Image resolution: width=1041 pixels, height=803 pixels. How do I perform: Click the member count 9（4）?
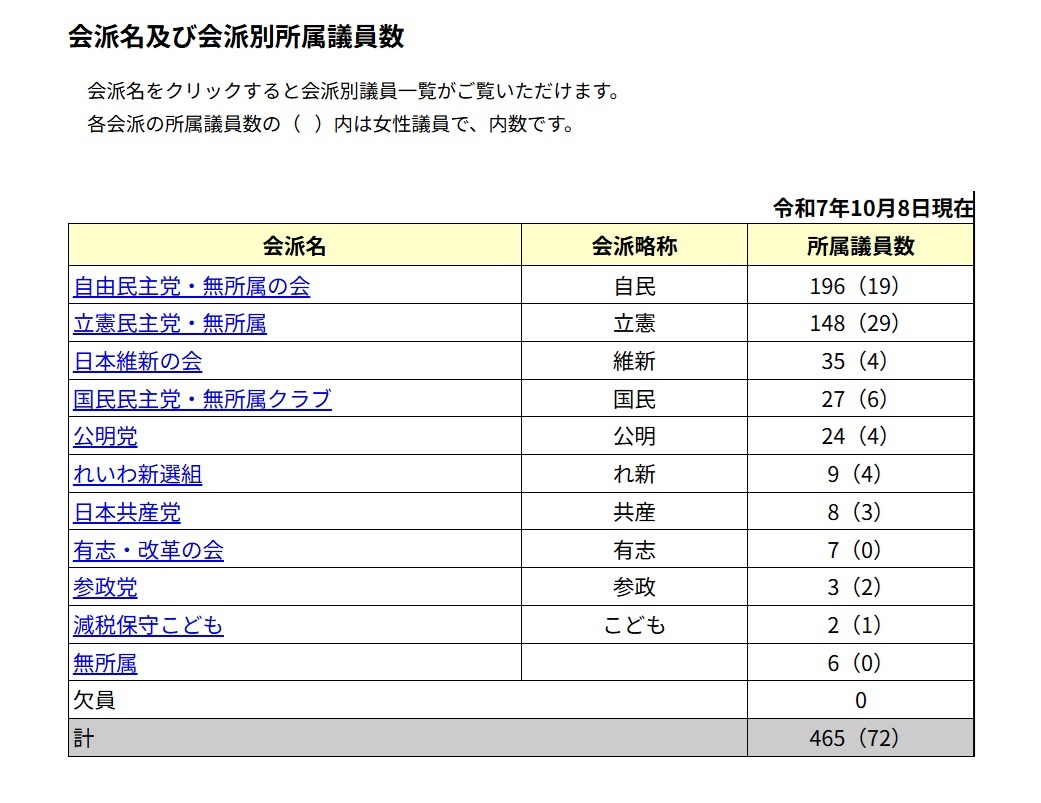coord(854,474)
